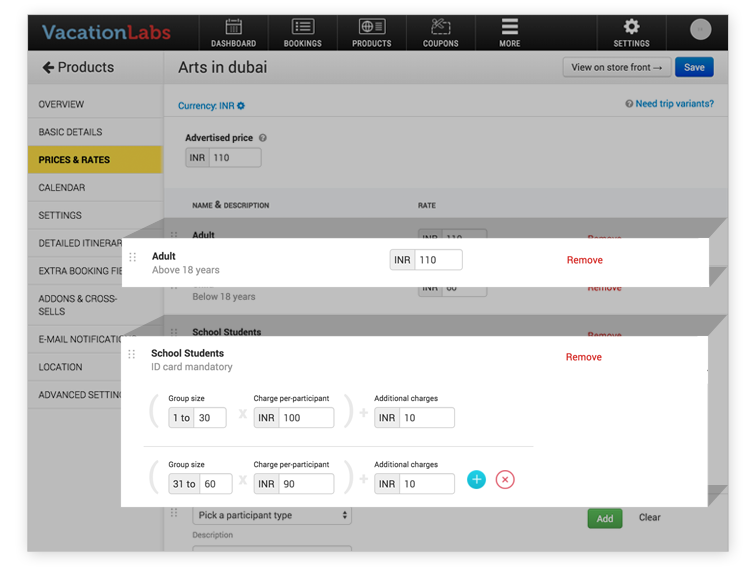Open the Bookings icon in top bar
This screenshot has width=756, height=584.
(302, 28)
